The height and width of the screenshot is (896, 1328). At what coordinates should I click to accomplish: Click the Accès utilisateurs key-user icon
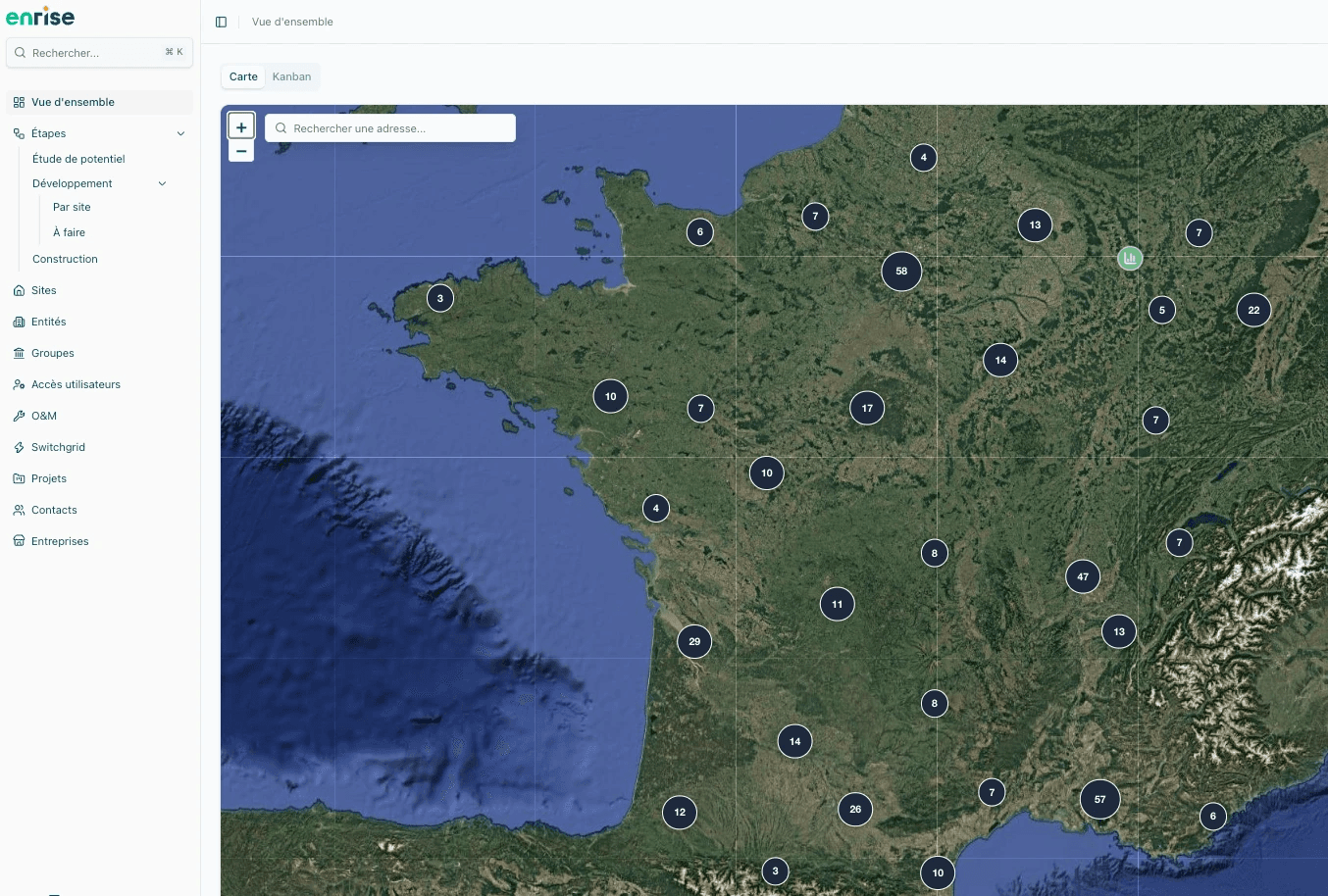pos(19,384)
